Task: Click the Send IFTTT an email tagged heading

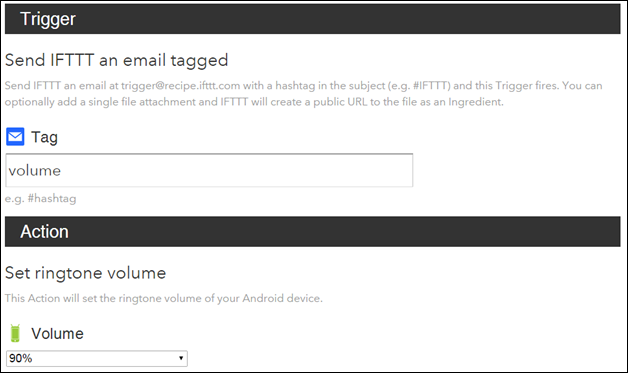Action: pyautogui.click(x=117, y=60)
